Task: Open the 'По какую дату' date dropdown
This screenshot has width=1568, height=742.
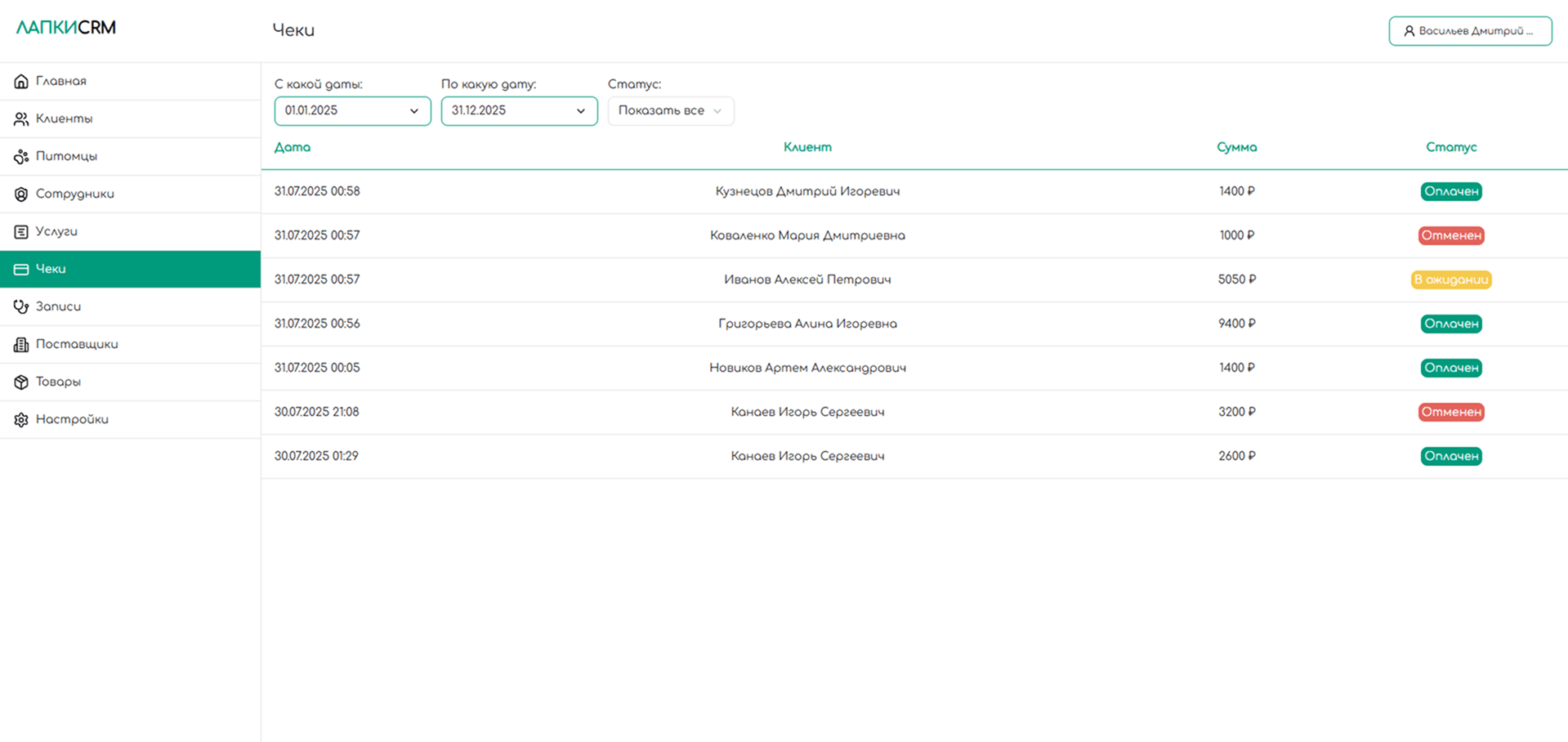Action: point(519,111)
